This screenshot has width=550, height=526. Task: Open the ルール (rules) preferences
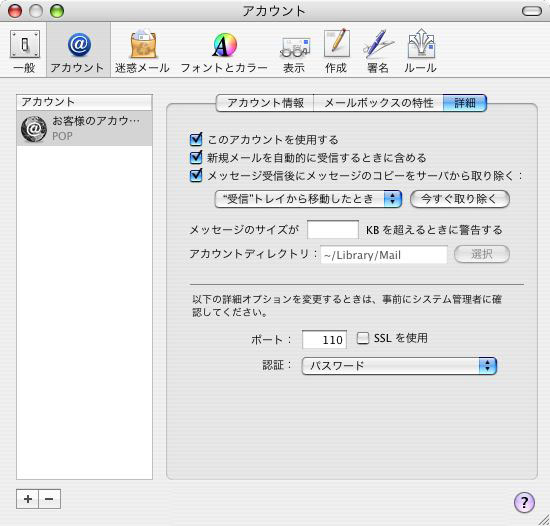(420, 51)
